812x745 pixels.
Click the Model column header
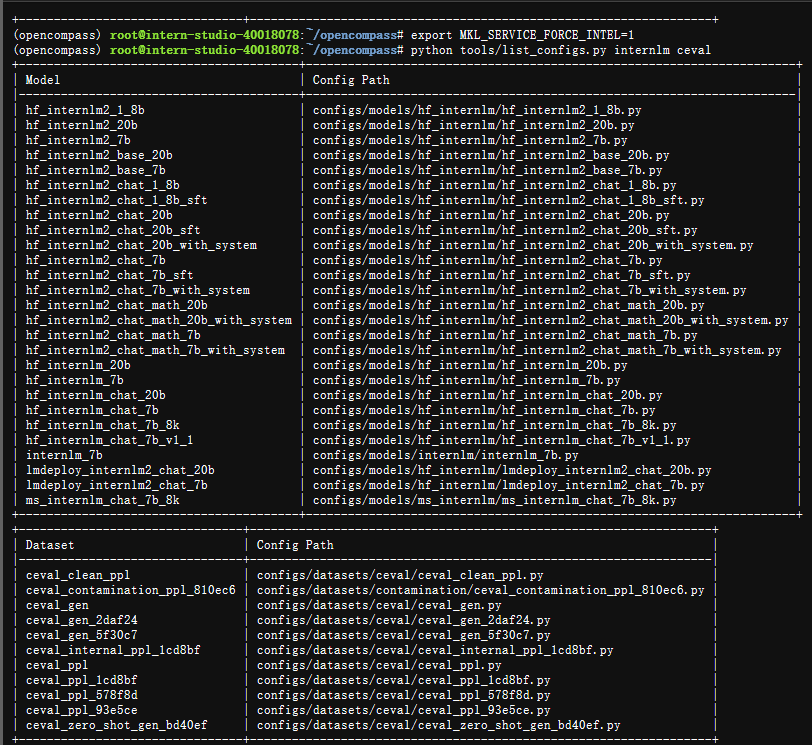(x=44, y=79)
